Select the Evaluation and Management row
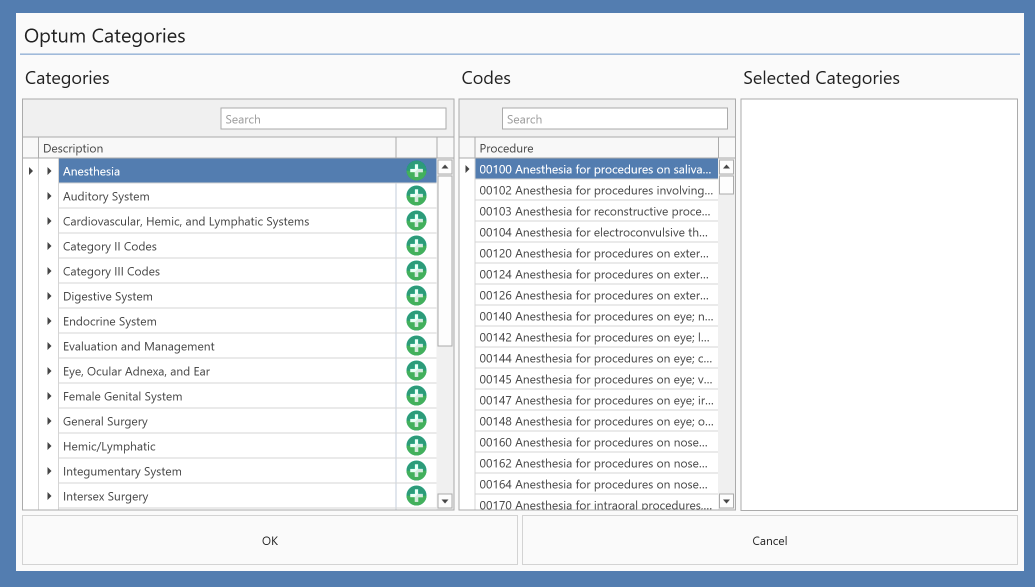Screen dimensions: 1035x587 pyautogui.click(x=227, y=346)
